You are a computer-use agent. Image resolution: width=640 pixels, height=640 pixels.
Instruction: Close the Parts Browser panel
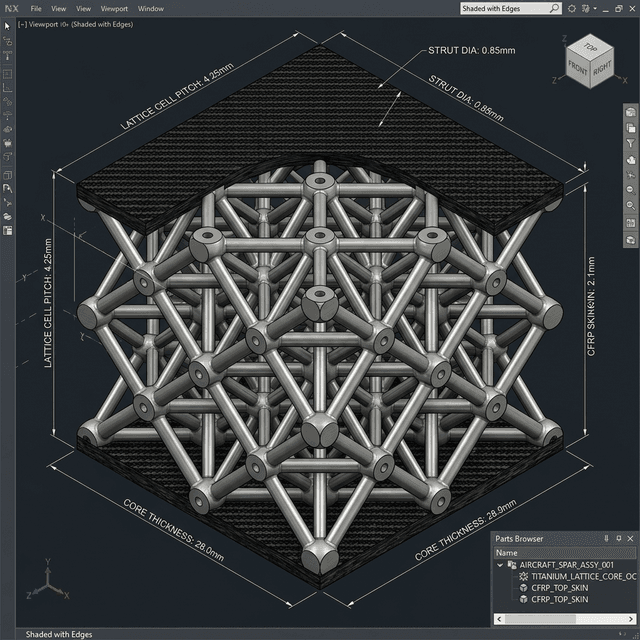coord(631,538)
